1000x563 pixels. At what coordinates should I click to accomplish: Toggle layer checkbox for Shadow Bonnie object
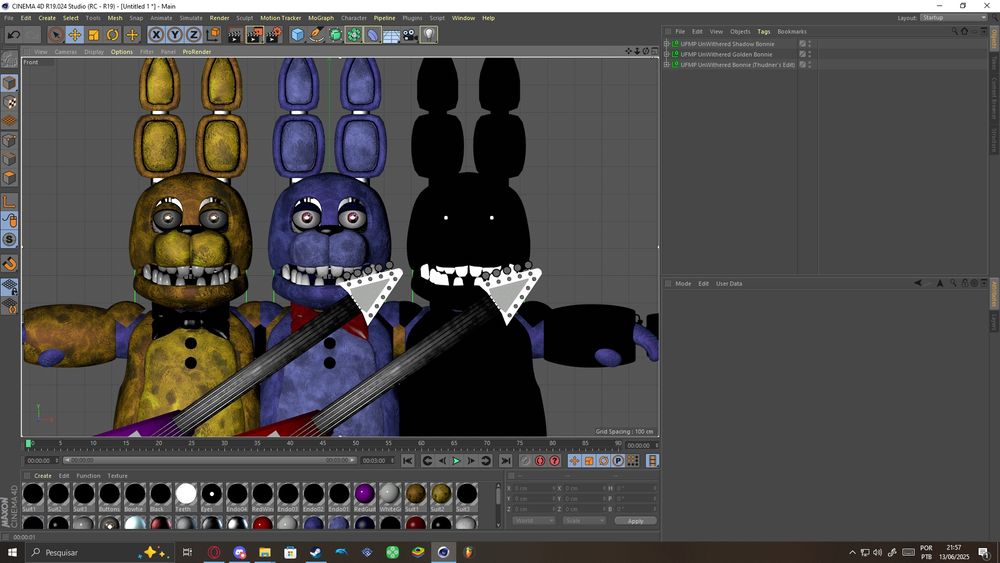802,44
